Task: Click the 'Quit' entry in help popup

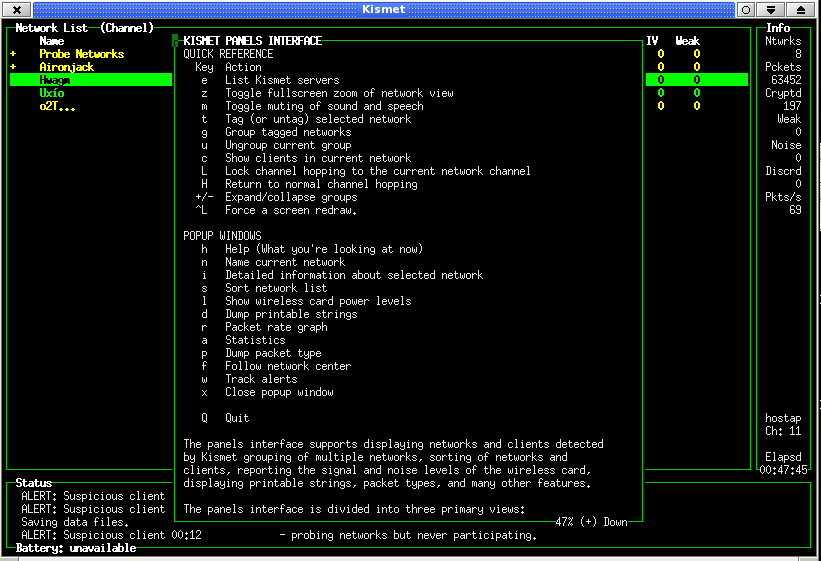Action: click(x=236, y=418)
